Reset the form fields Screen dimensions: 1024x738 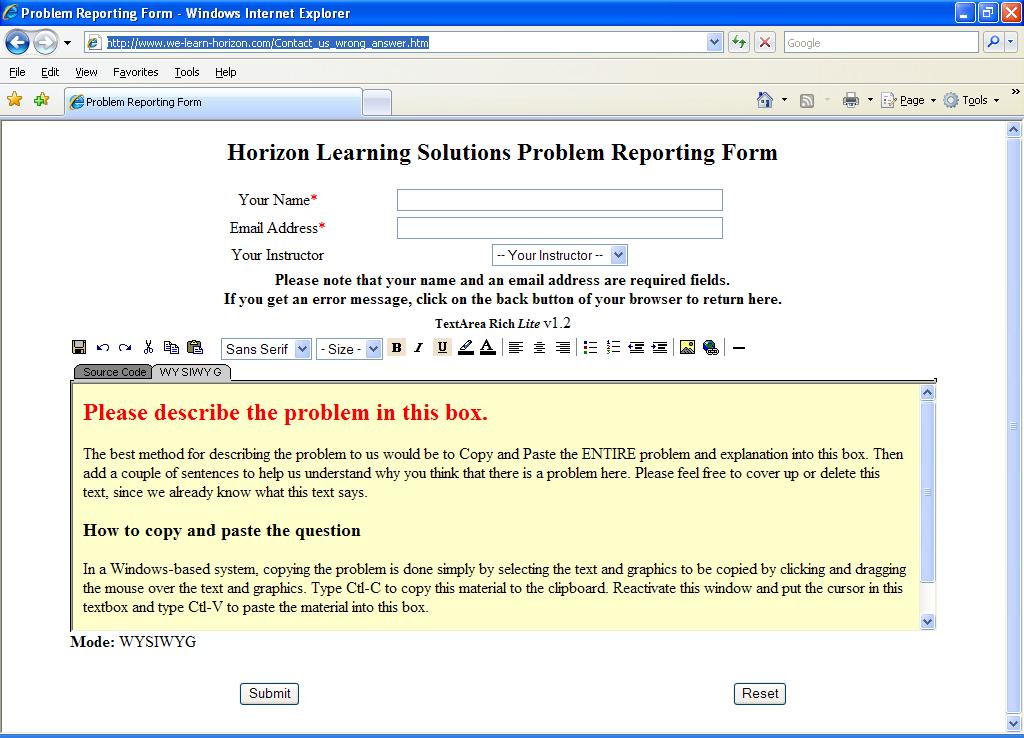[760, 694]
